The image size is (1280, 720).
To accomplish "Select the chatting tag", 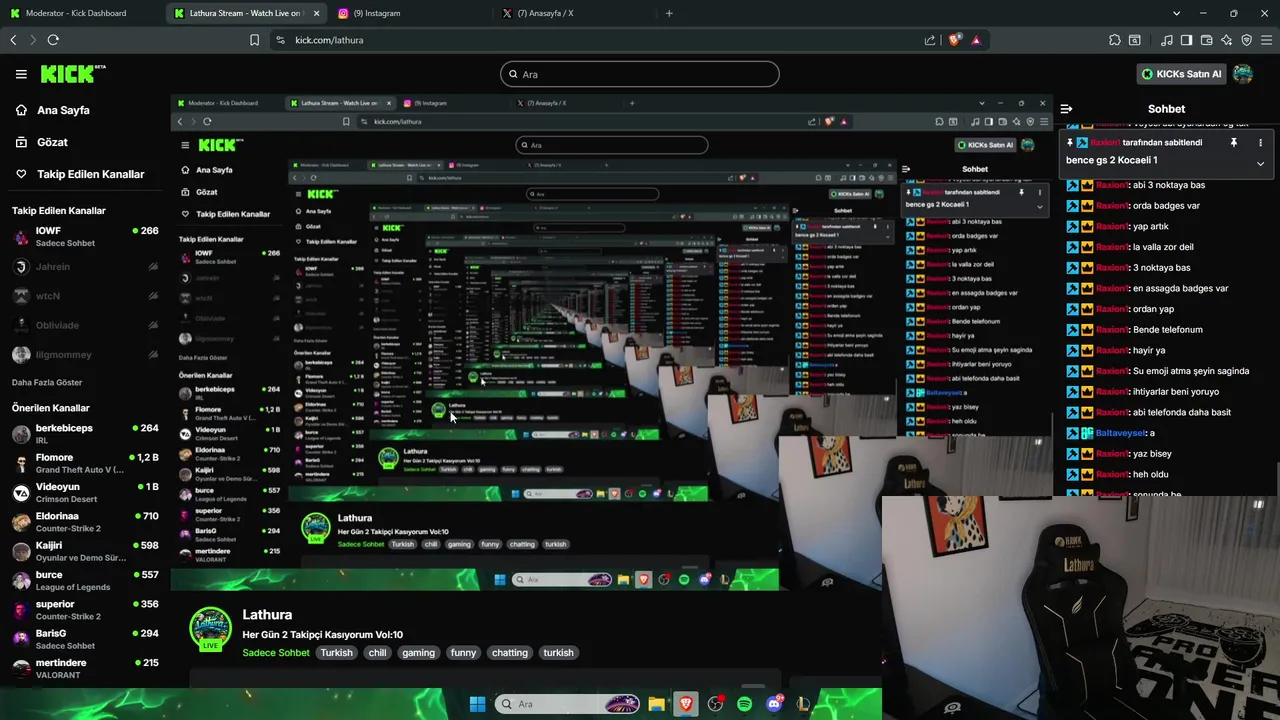I will coord(509,653).
